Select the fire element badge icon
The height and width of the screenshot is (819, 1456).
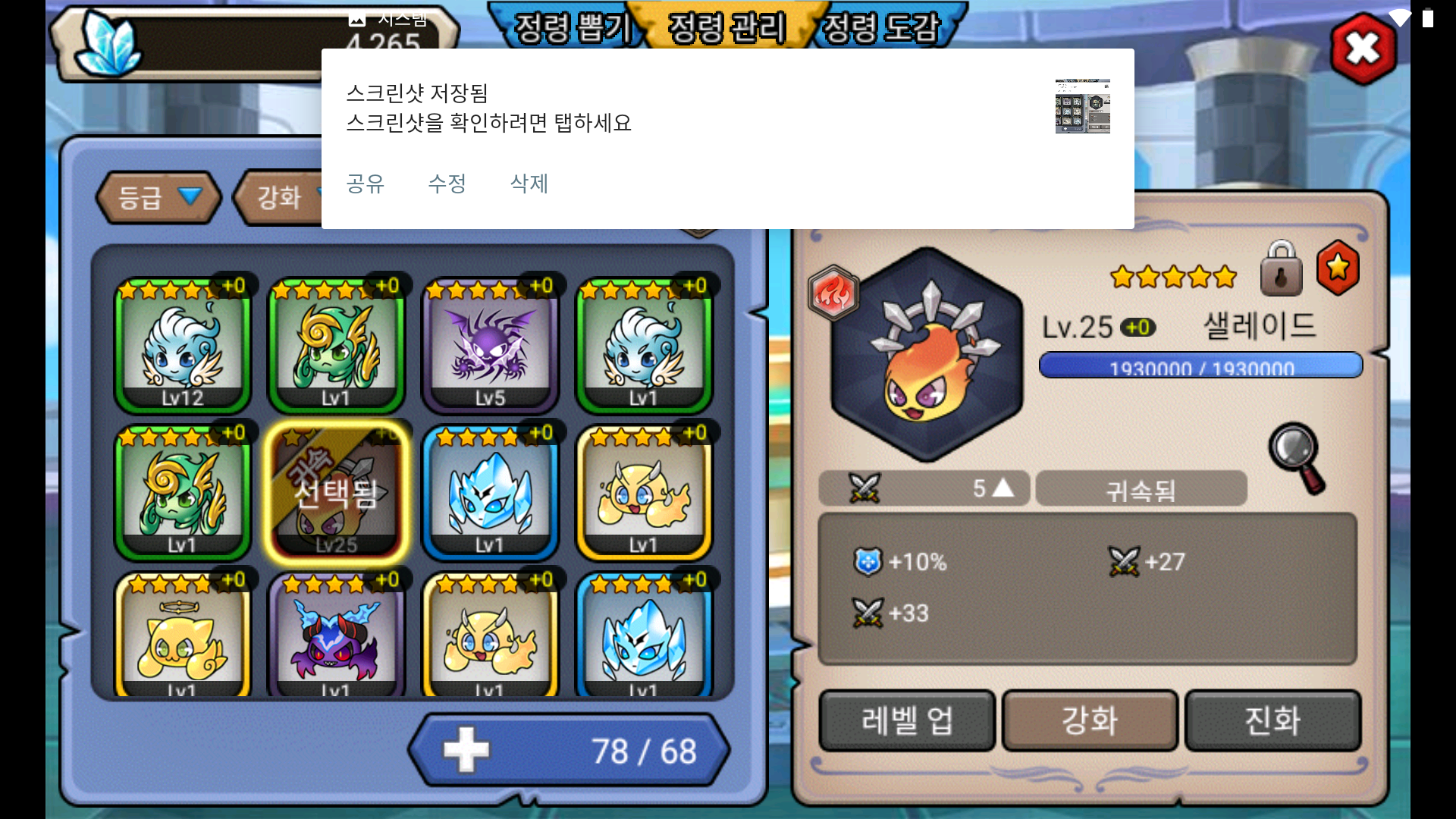click(833, 293)
